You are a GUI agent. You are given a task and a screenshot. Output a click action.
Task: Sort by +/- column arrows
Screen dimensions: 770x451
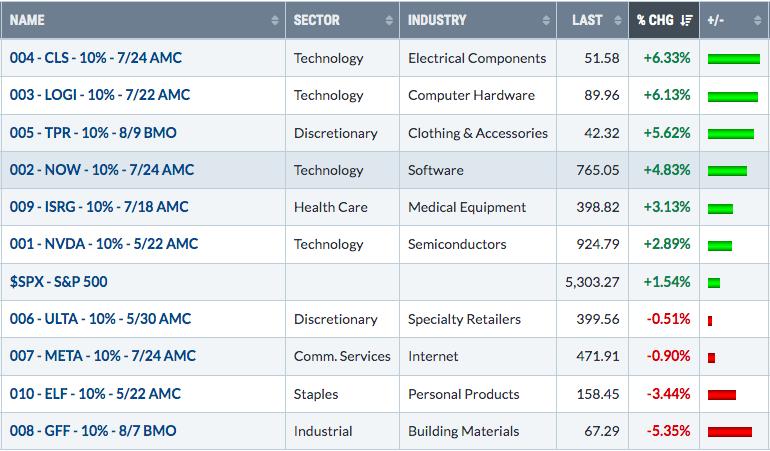[757, 20]
